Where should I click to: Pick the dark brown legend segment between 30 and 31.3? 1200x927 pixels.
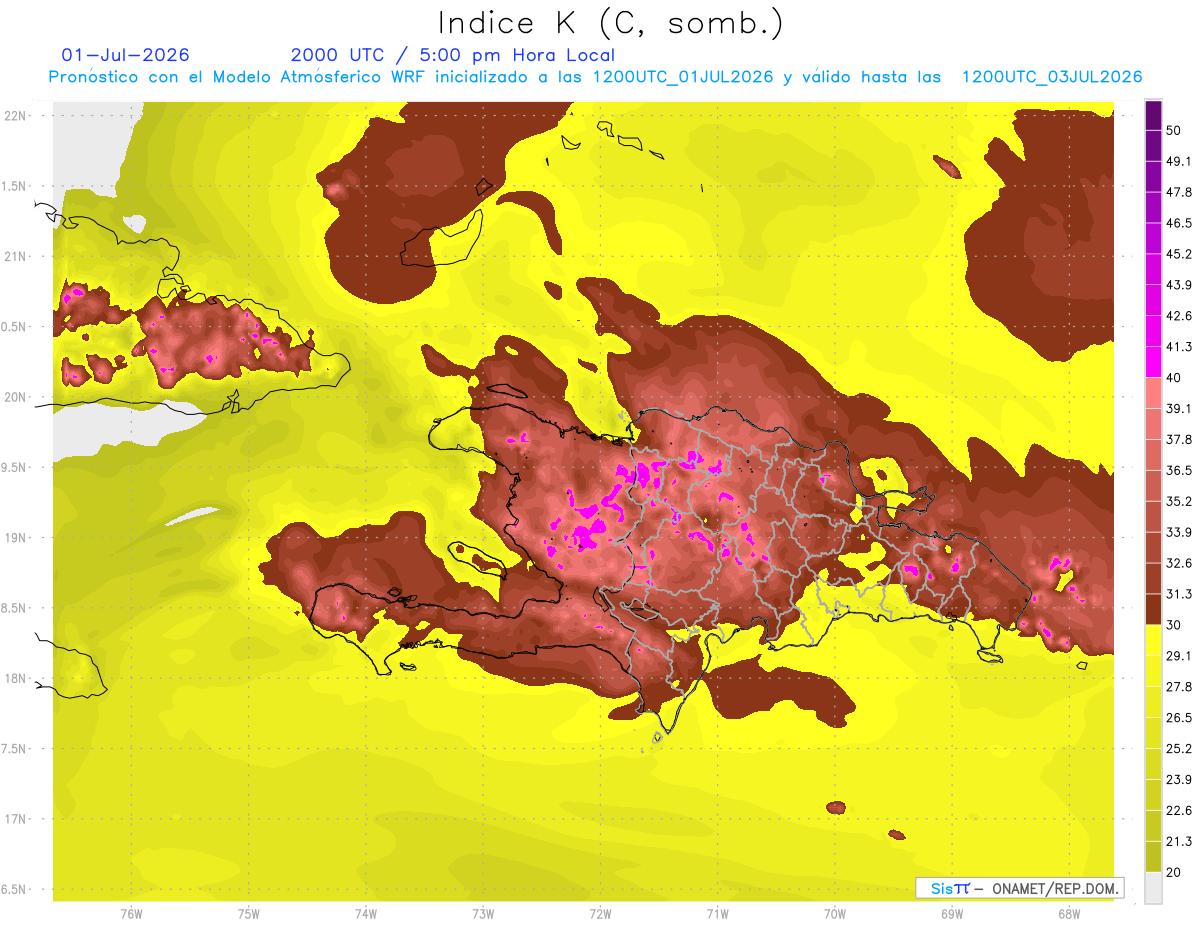[1153, 609]
